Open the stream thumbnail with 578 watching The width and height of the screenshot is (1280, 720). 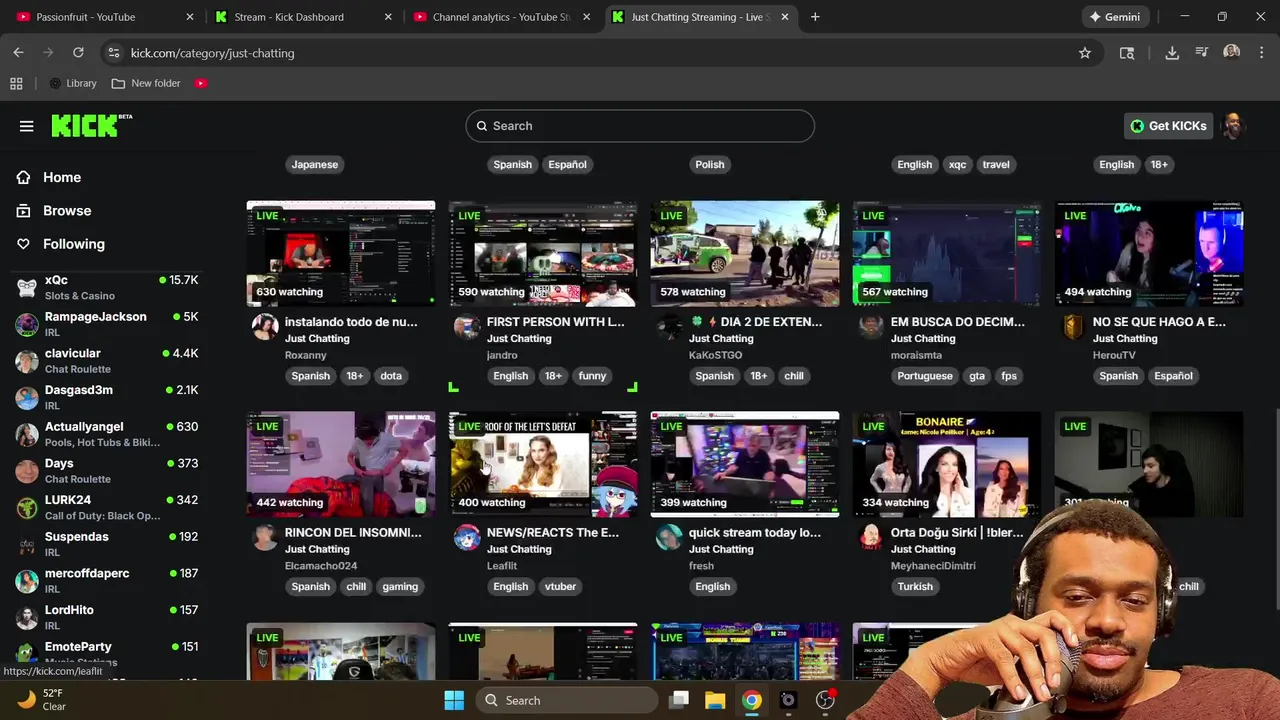click(745, 253)
